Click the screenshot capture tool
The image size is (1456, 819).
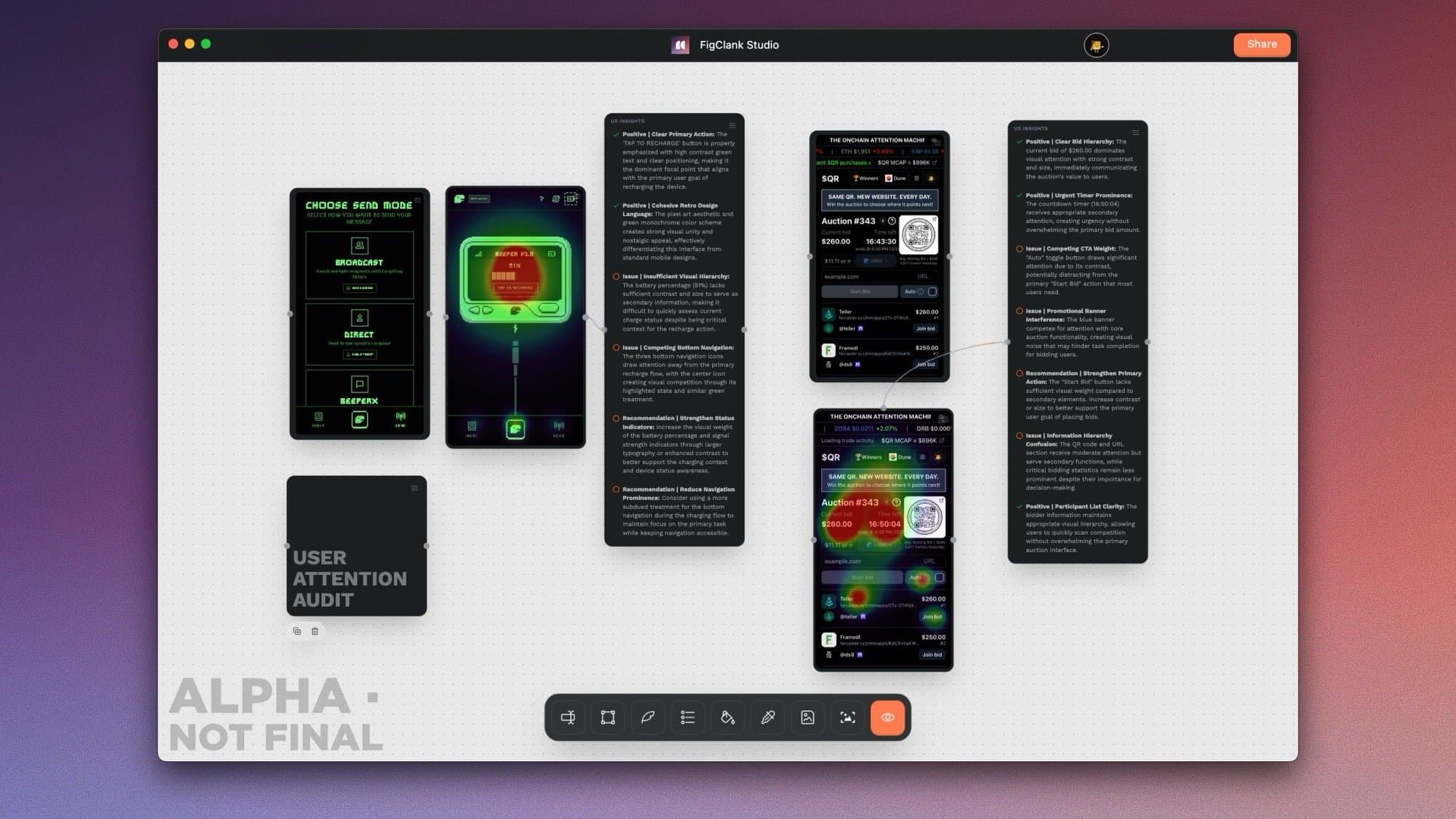847,718
